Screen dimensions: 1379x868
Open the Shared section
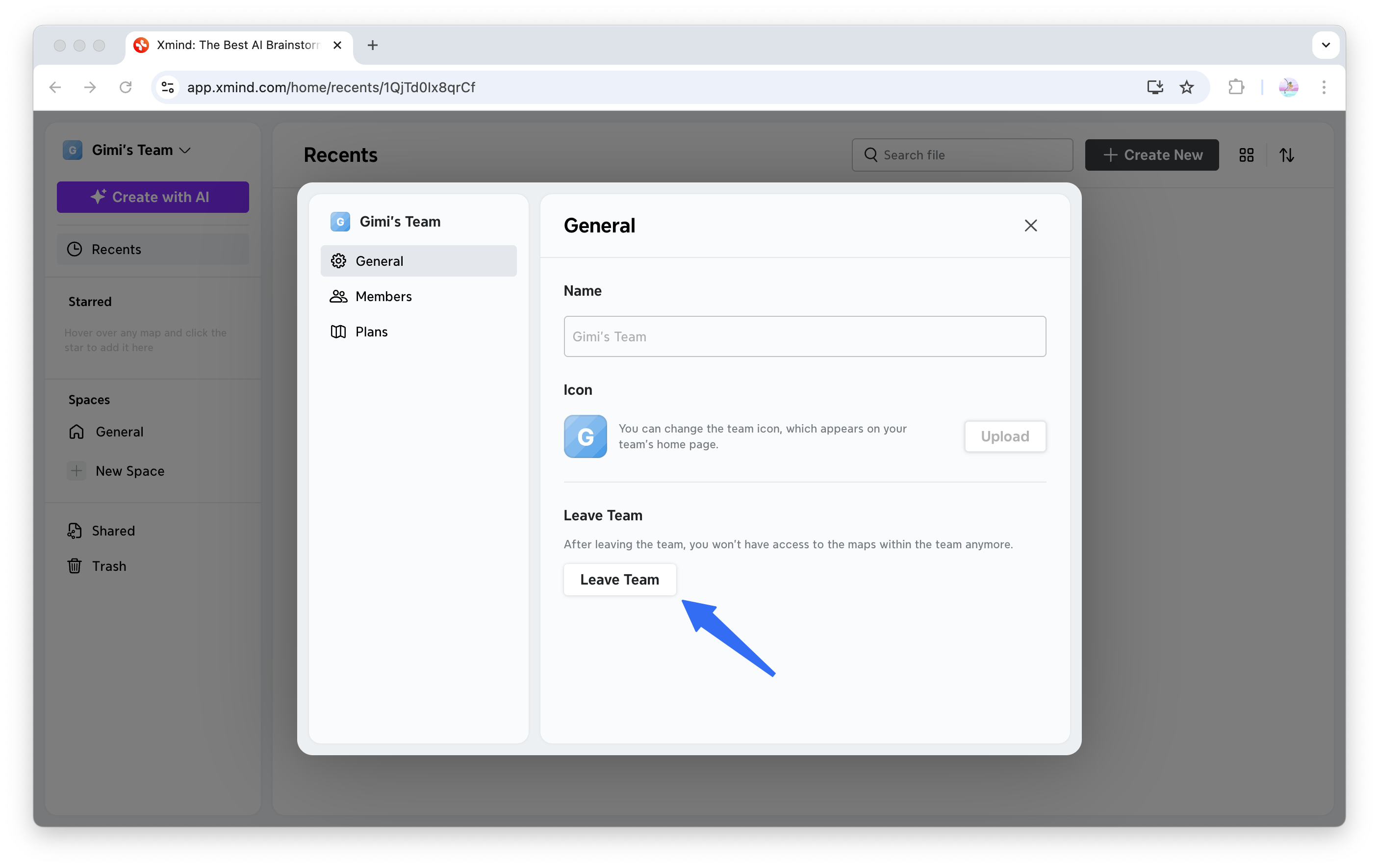[x=153, y=531]
